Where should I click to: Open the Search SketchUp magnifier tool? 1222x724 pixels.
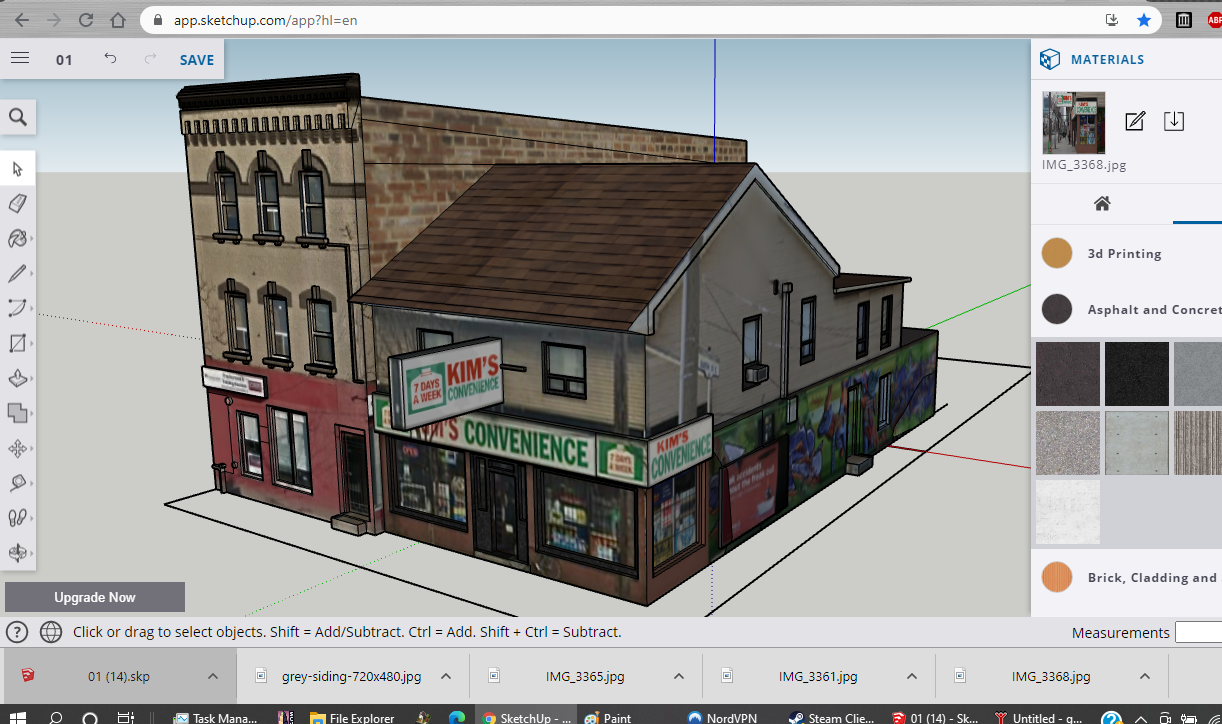tap(18, 117)
